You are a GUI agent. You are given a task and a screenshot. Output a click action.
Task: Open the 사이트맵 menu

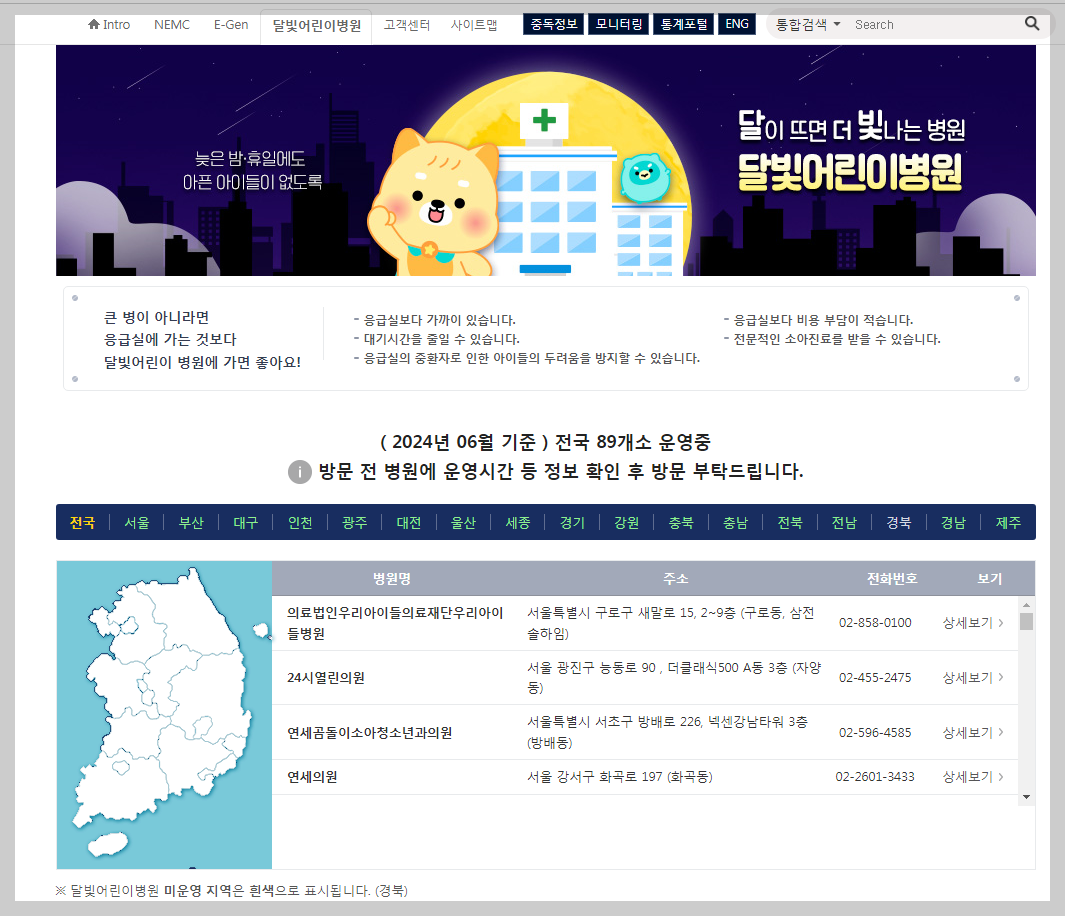pyautogui.click(x=474, y=24)
